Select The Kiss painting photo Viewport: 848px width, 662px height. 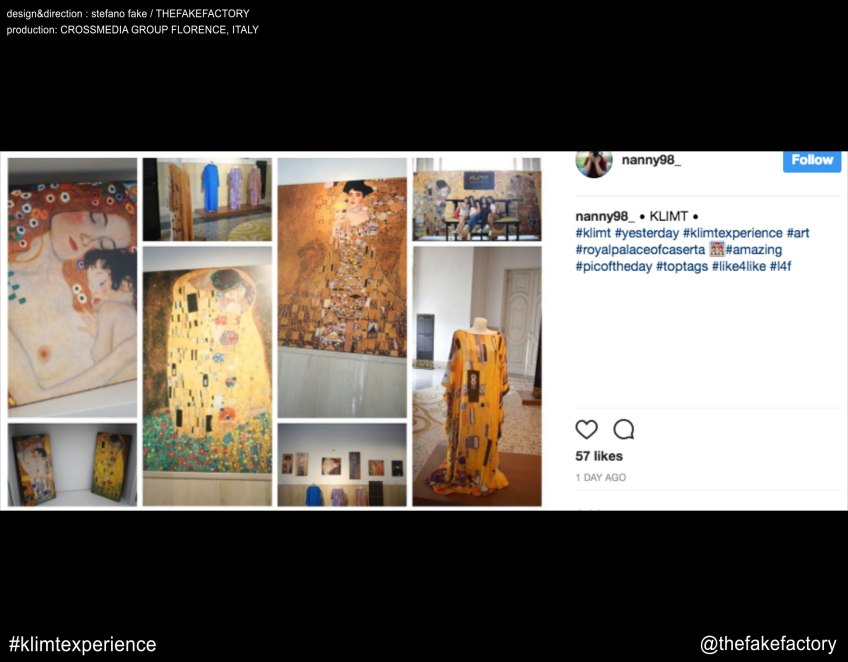click(207, 376)
